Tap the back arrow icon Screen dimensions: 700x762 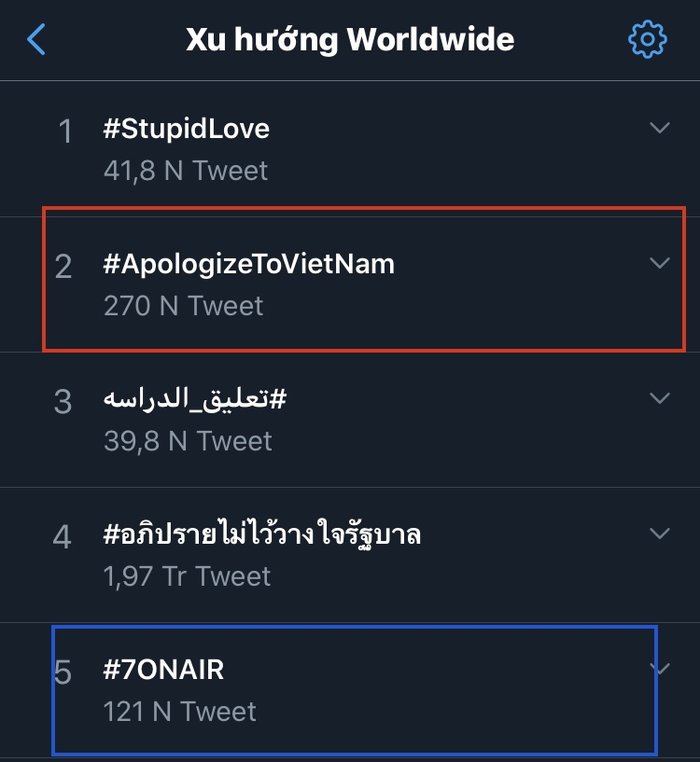[x=36, y=39]
